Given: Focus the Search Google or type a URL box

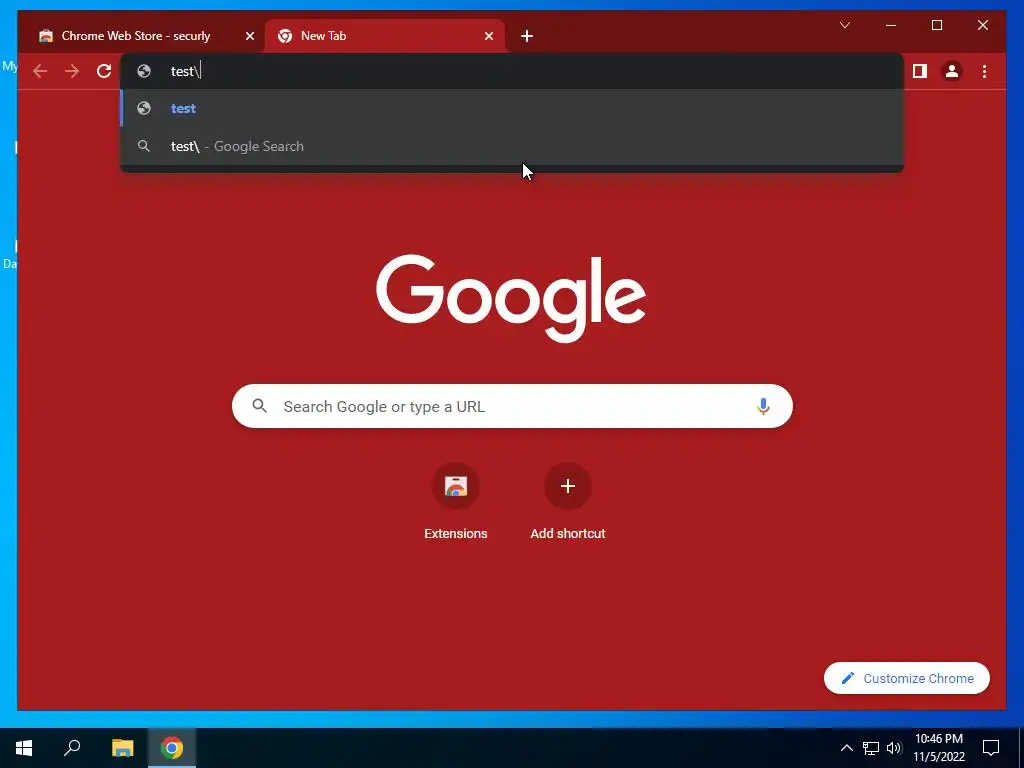Looking at the screenshot, I should [x=512, y=406].
